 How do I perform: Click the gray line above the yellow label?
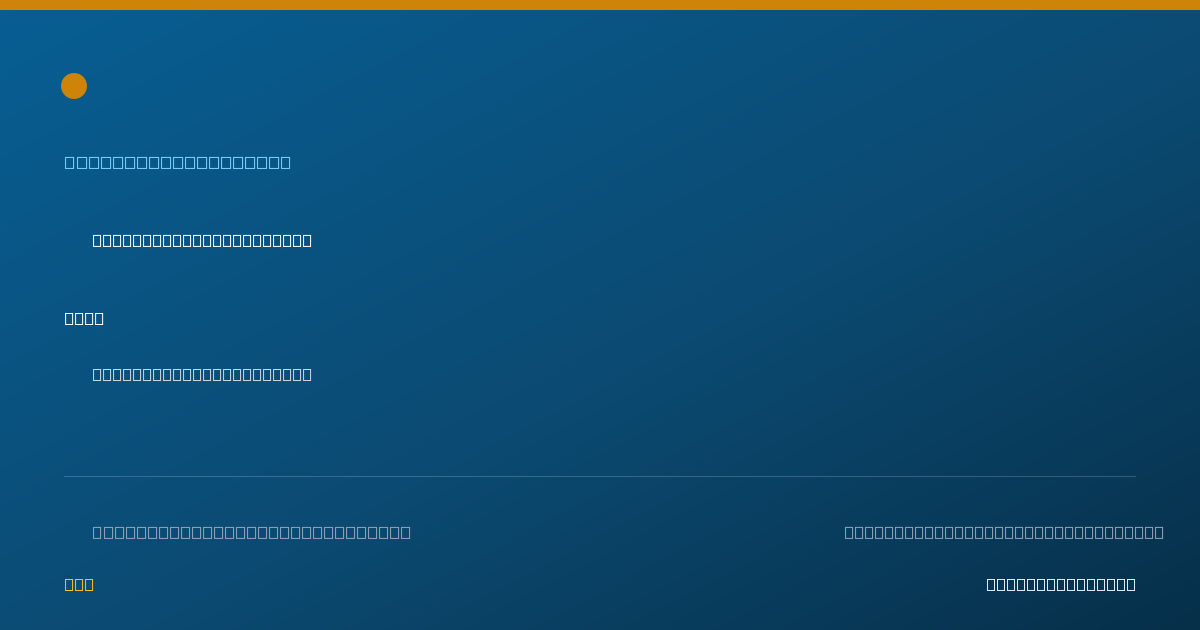coord(252,532)
